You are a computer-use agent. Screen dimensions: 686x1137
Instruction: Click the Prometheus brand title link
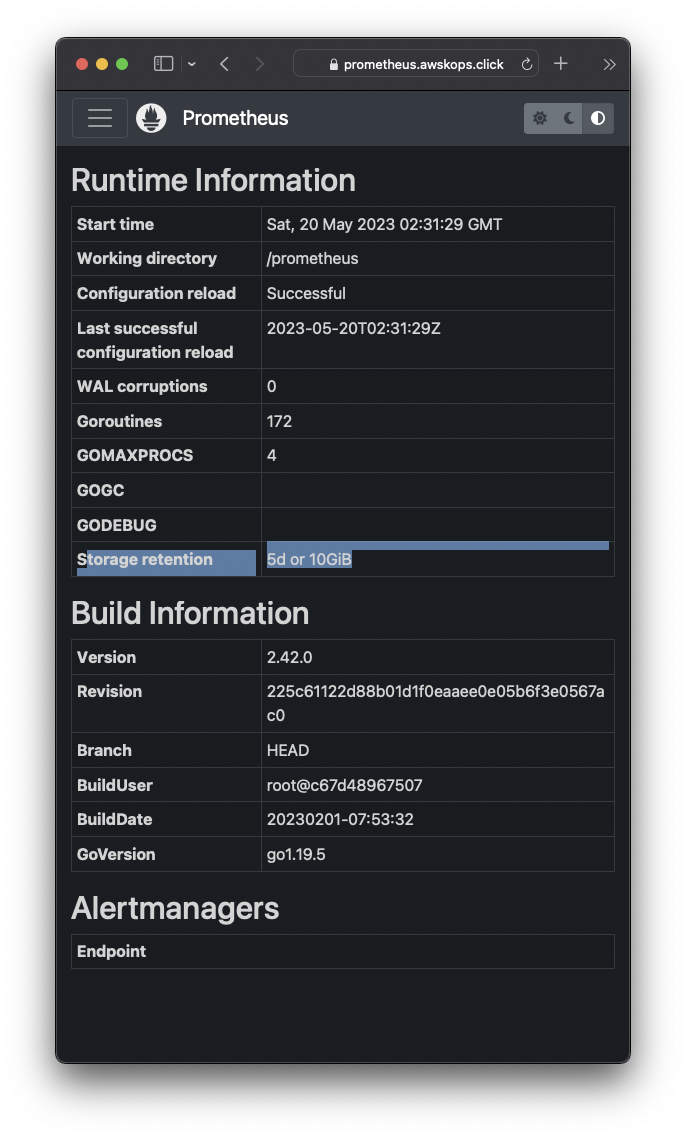coord(235,118)
